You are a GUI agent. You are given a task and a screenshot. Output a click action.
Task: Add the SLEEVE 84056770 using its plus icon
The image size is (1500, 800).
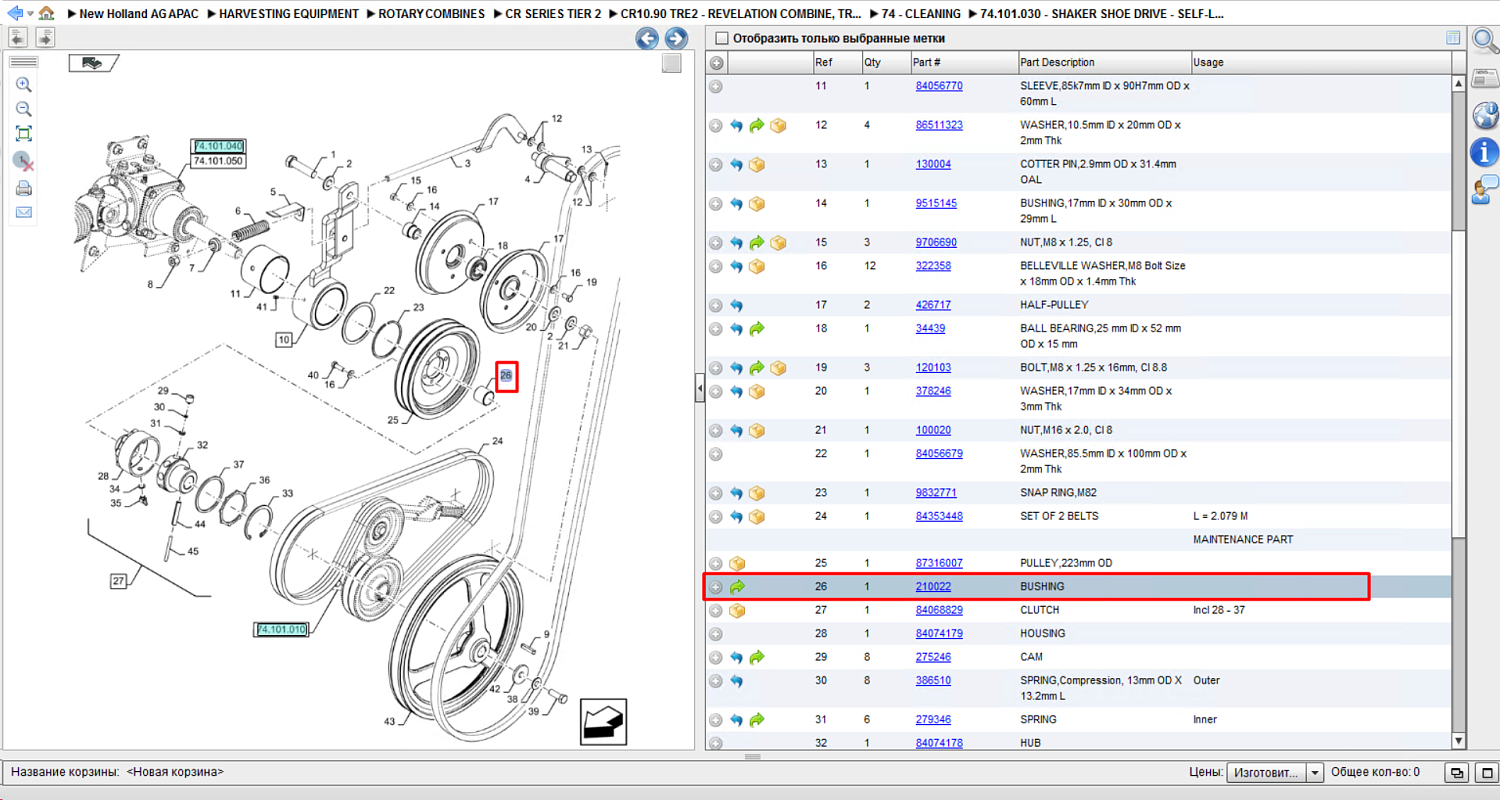click(716, 87)
